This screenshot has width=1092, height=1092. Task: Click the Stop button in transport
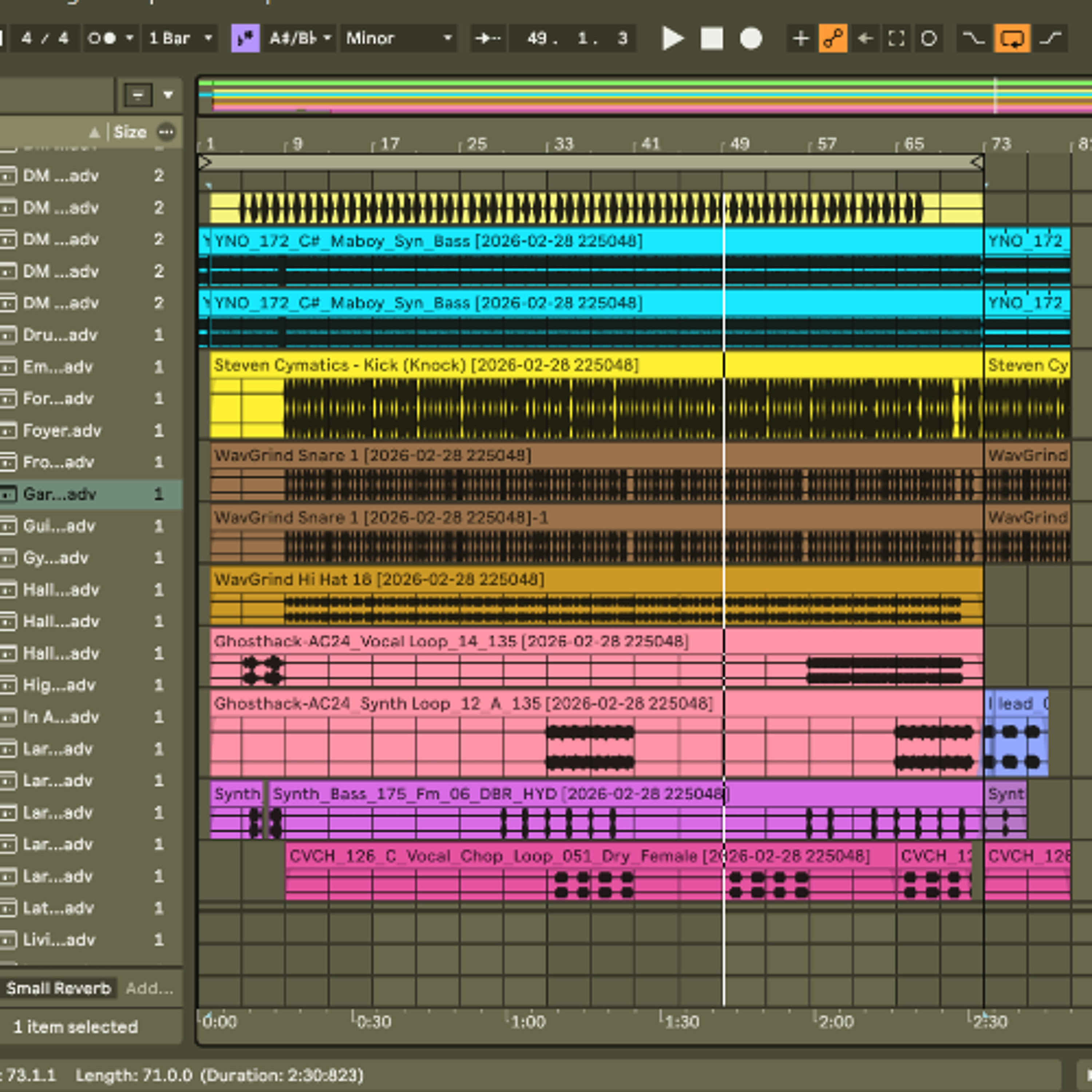(712, 39)
